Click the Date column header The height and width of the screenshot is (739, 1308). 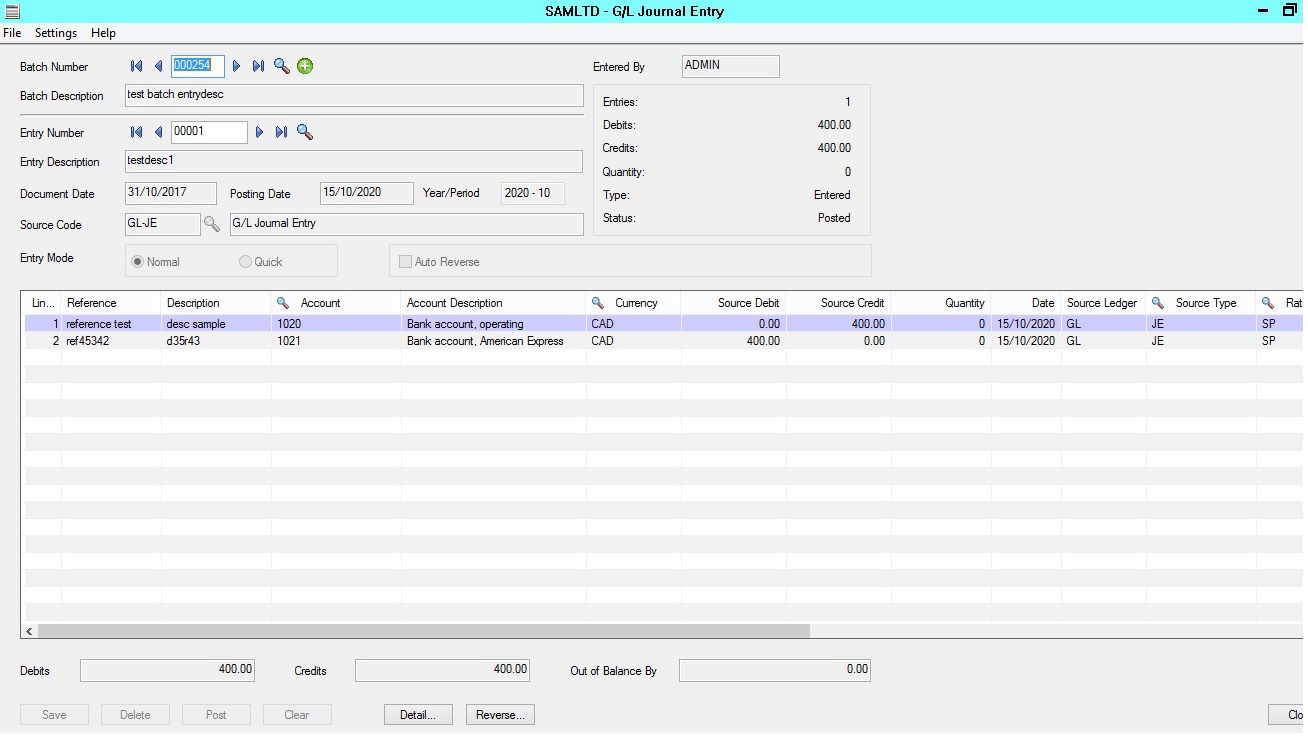(1026, 303)
